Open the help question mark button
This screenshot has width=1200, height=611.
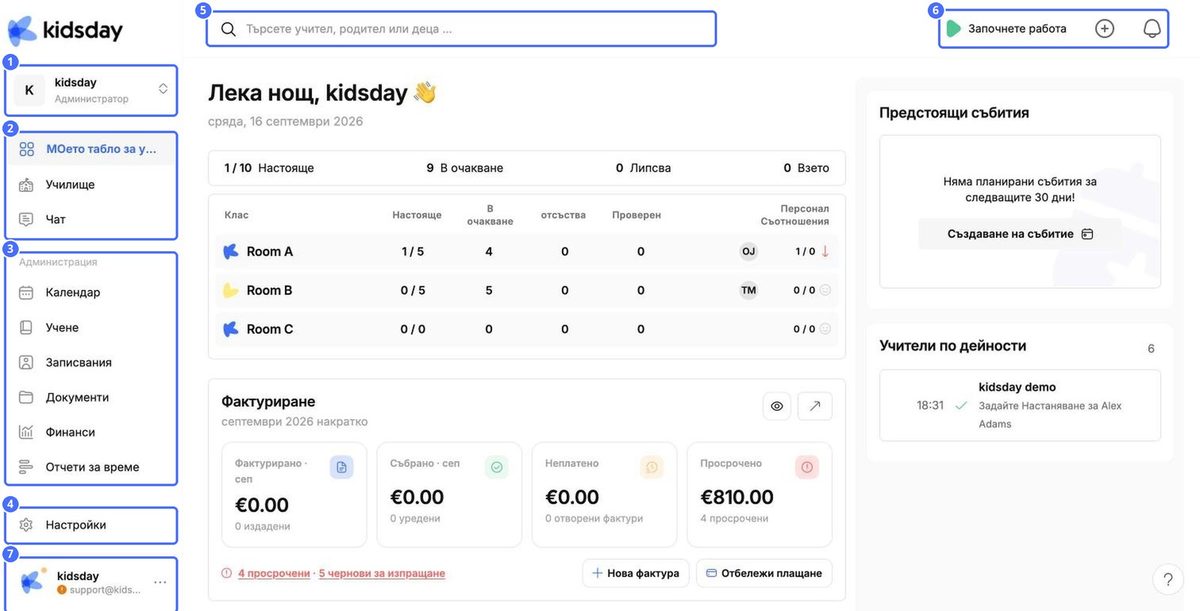point(1168,579)
